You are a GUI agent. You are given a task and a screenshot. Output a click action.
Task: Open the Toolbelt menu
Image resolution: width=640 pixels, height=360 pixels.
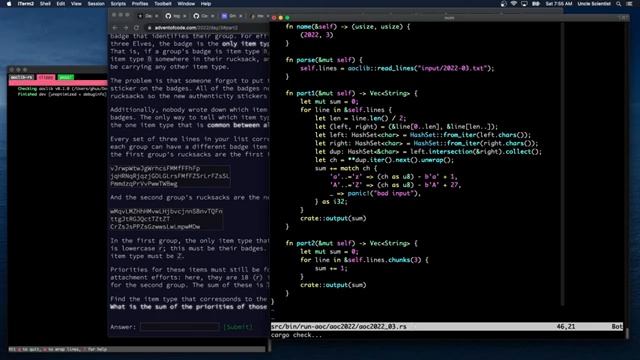(162, 4)
